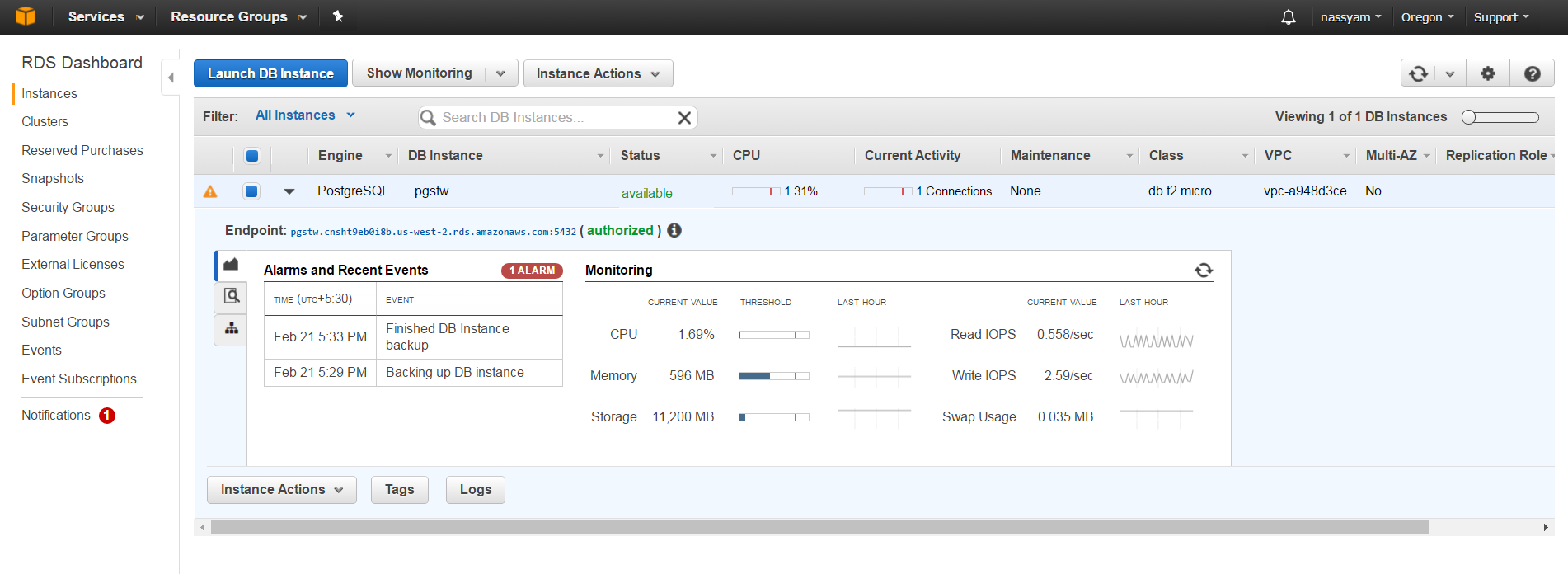Open the Show Monitoring dropdown arrow
The image size is (1568, 574).
(x=500, y=73)
